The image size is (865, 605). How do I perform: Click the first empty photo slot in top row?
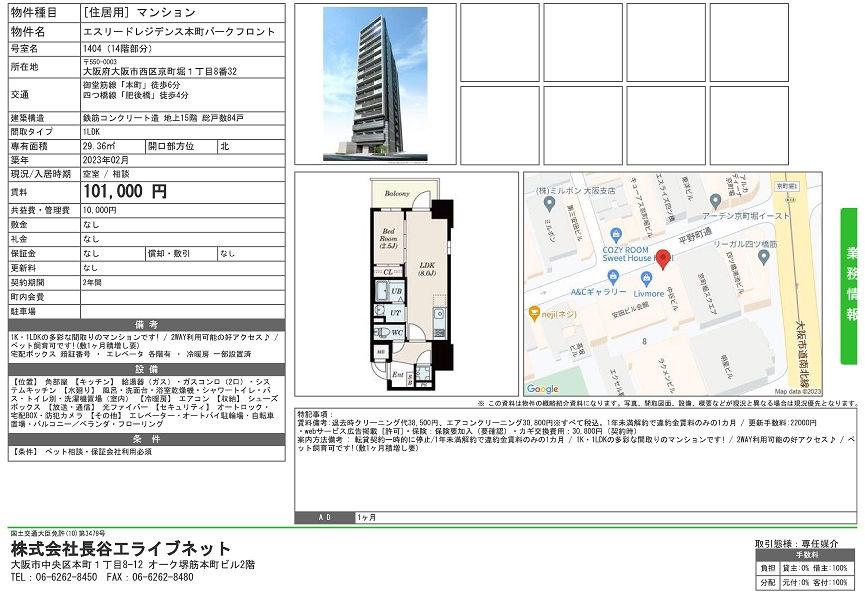(499, 41)
